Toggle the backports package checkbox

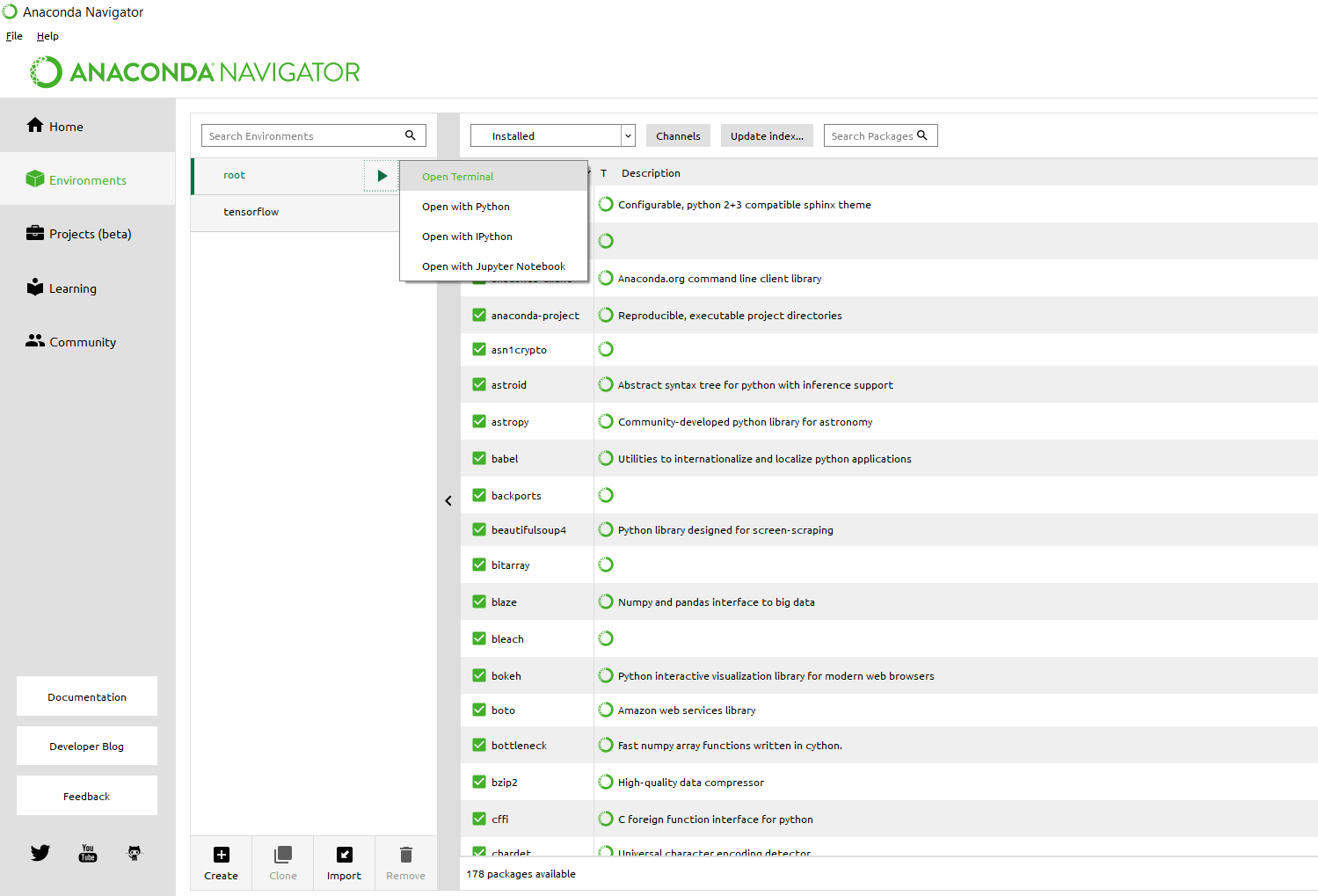[x=479, y=495]
